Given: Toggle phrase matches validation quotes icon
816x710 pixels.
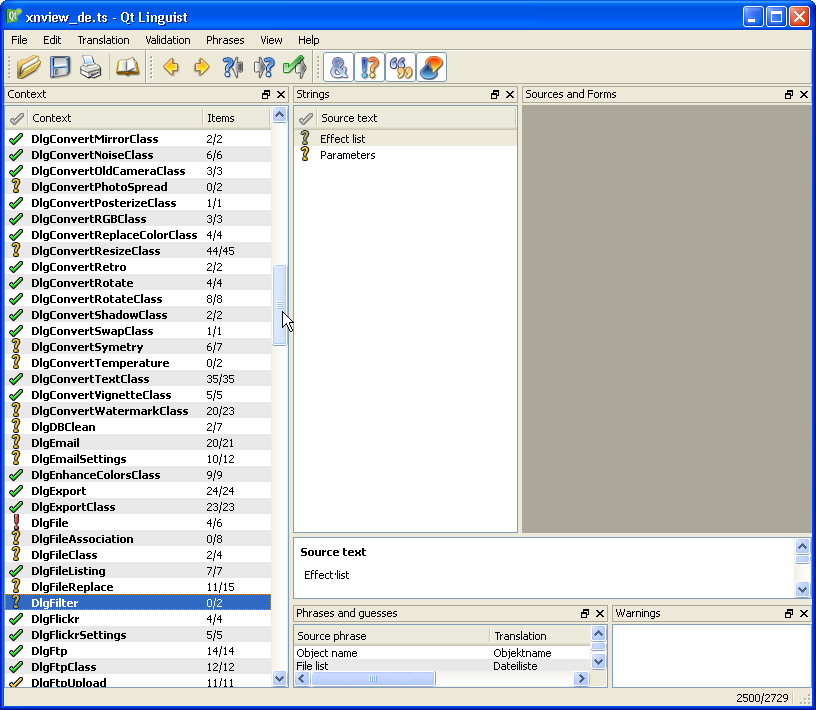Looking at the screenshot, I should (401, 67).
